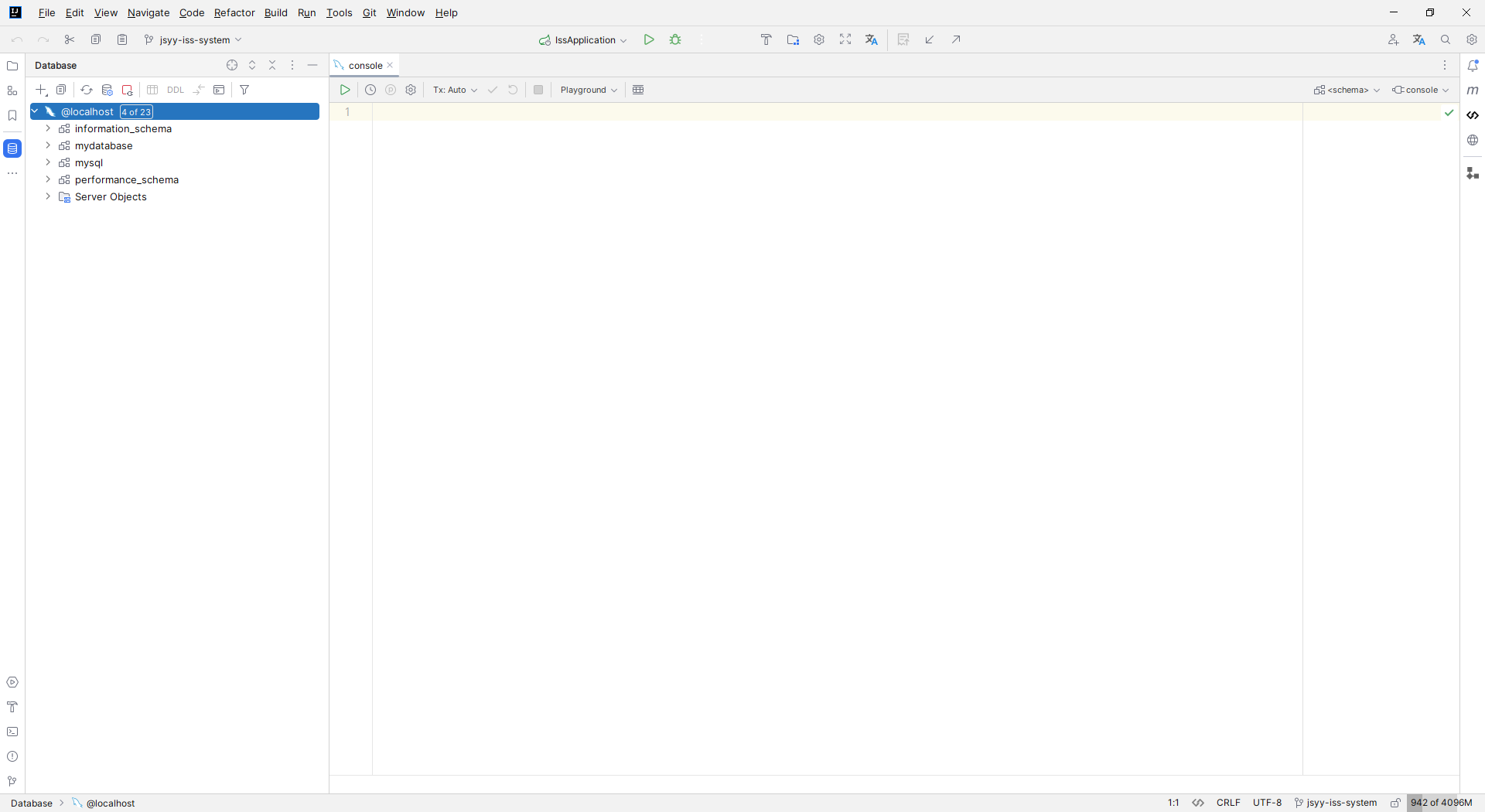The width and height of the screenshot is (1485, 812).
Task: Expand the mydatabase schema node
Action: point(48,145)
